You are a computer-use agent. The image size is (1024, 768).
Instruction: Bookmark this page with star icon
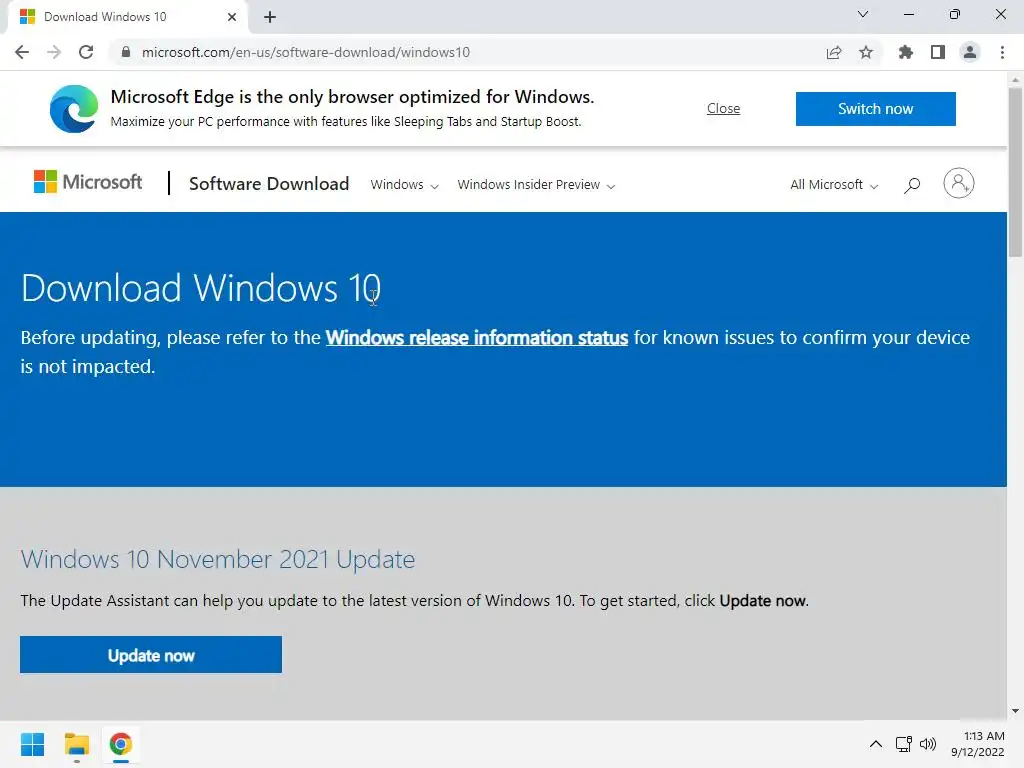tap(866, 52)
